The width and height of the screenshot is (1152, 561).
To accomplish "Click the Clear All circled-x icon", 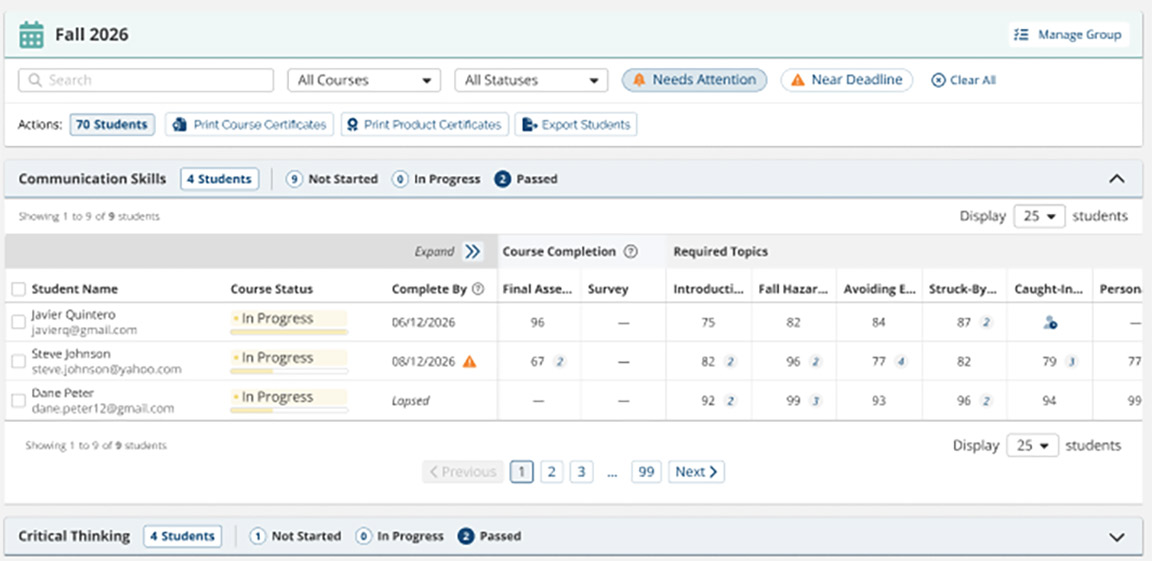I will point(938,80).
